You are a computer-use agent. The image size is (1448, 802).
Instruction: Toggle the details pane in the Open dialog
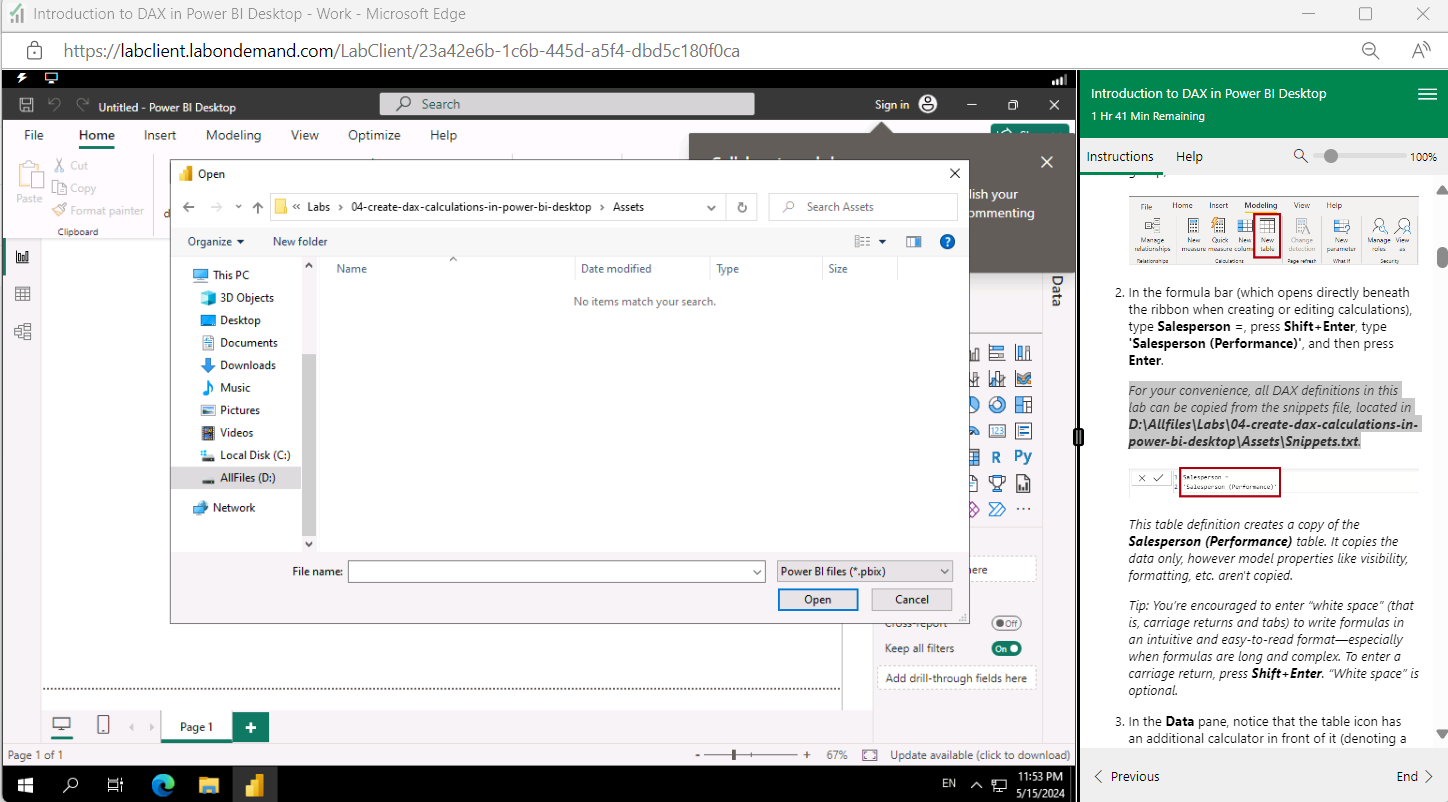point(913,241)
